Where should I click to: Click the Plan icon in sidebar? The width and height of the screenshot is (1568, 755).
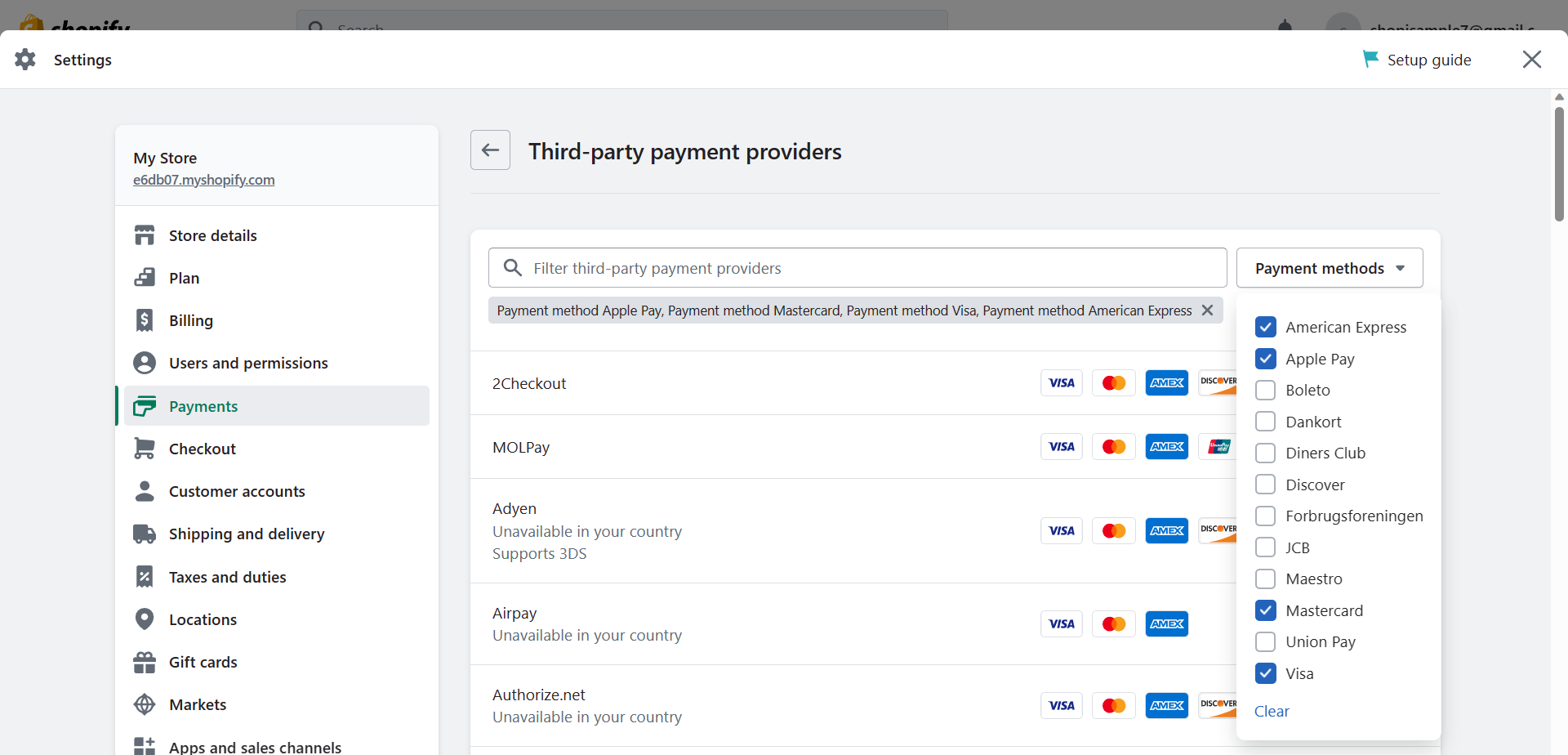pyautogui.click(x=145, y=278)
